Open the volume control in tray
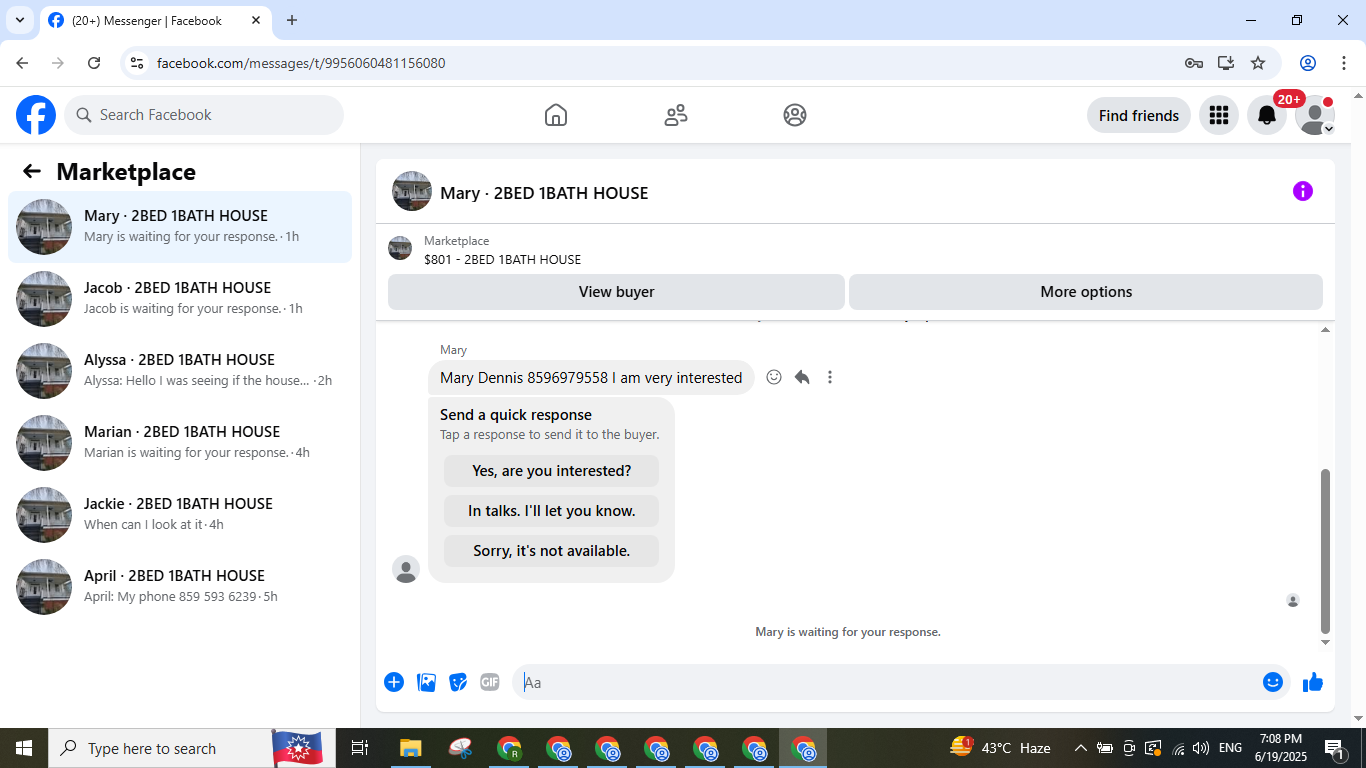The height and width of the screenshot is (768, 1366). point(1201,748)
